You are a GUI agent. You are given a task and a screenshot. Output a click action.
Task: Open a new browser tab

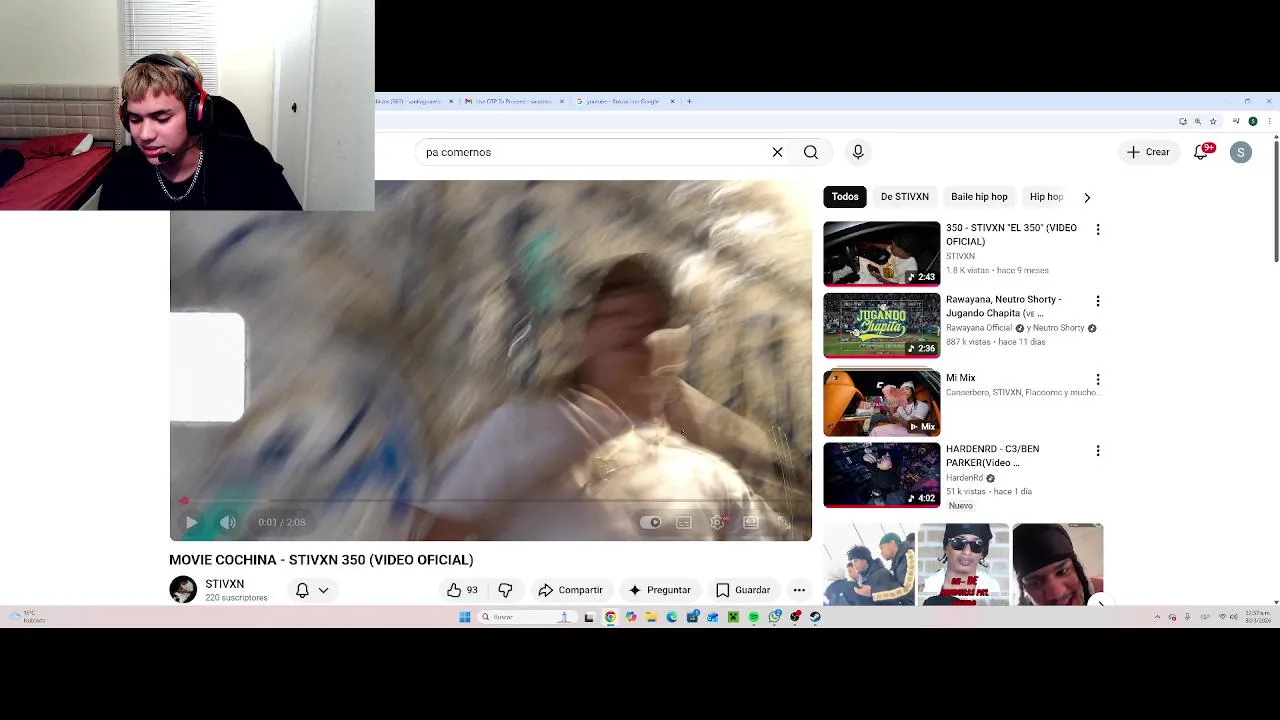coord(689,101)
